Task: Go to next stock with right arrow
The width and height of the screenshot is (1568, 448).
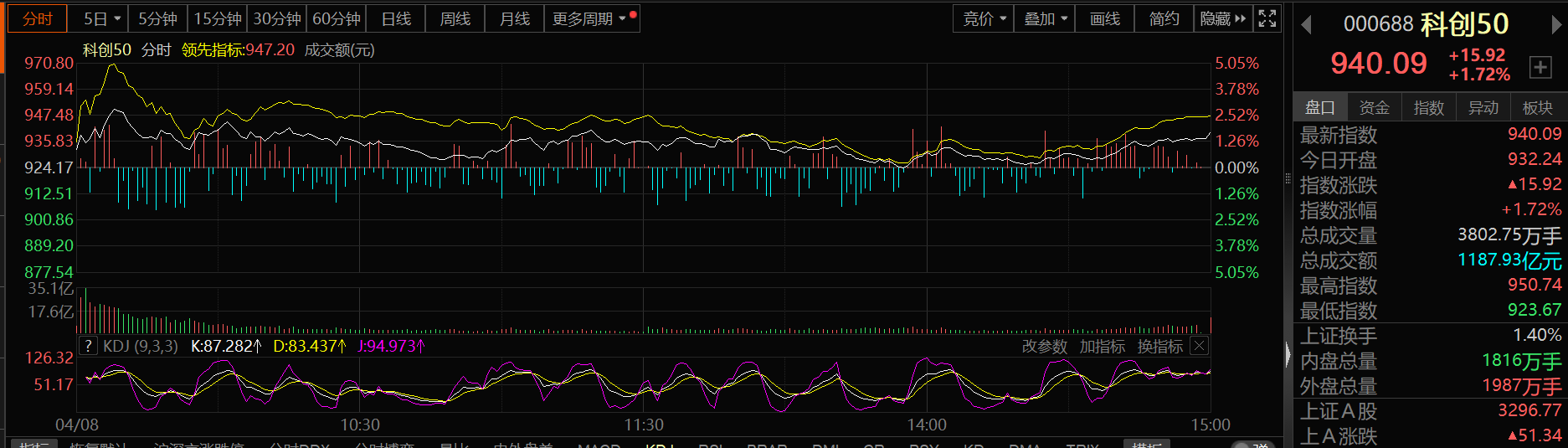Action: pyautogui.click(x=1556, y=25)
